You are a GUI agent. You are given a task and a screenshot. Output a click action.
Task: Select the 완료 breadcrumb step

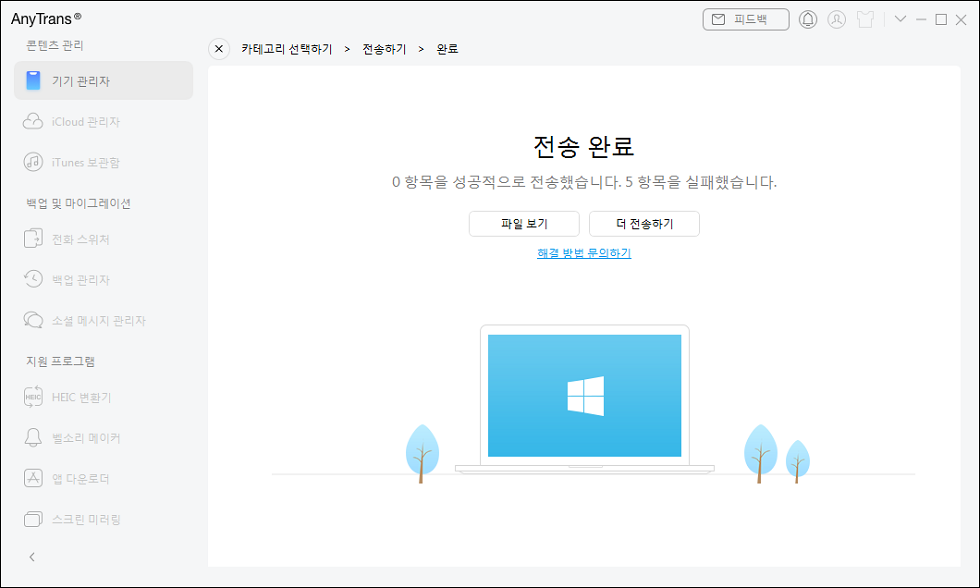pos(448,49)
